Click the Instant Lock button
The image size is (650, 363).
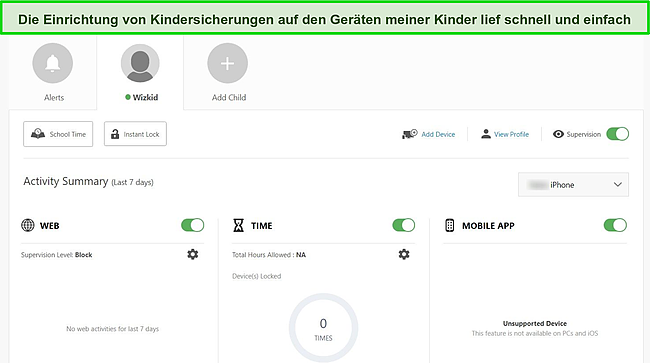pos(135,134)
